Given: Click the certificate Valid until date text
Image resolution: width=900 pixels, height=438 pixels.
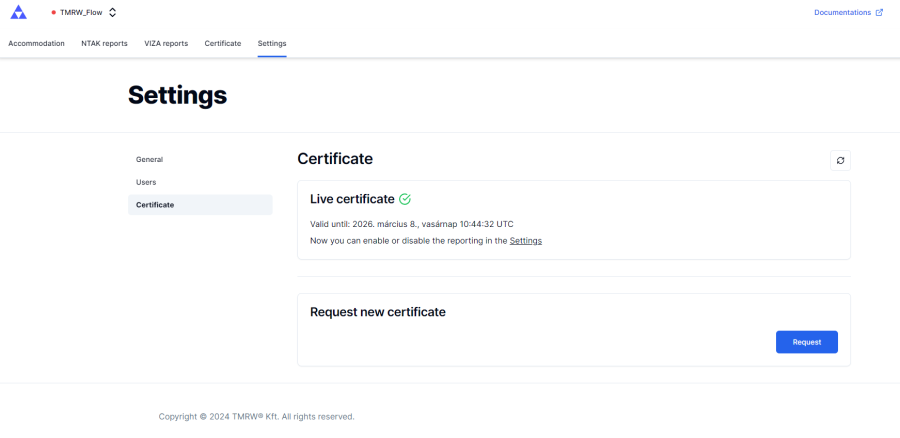Looking at the screenshot, I should 411,224.
